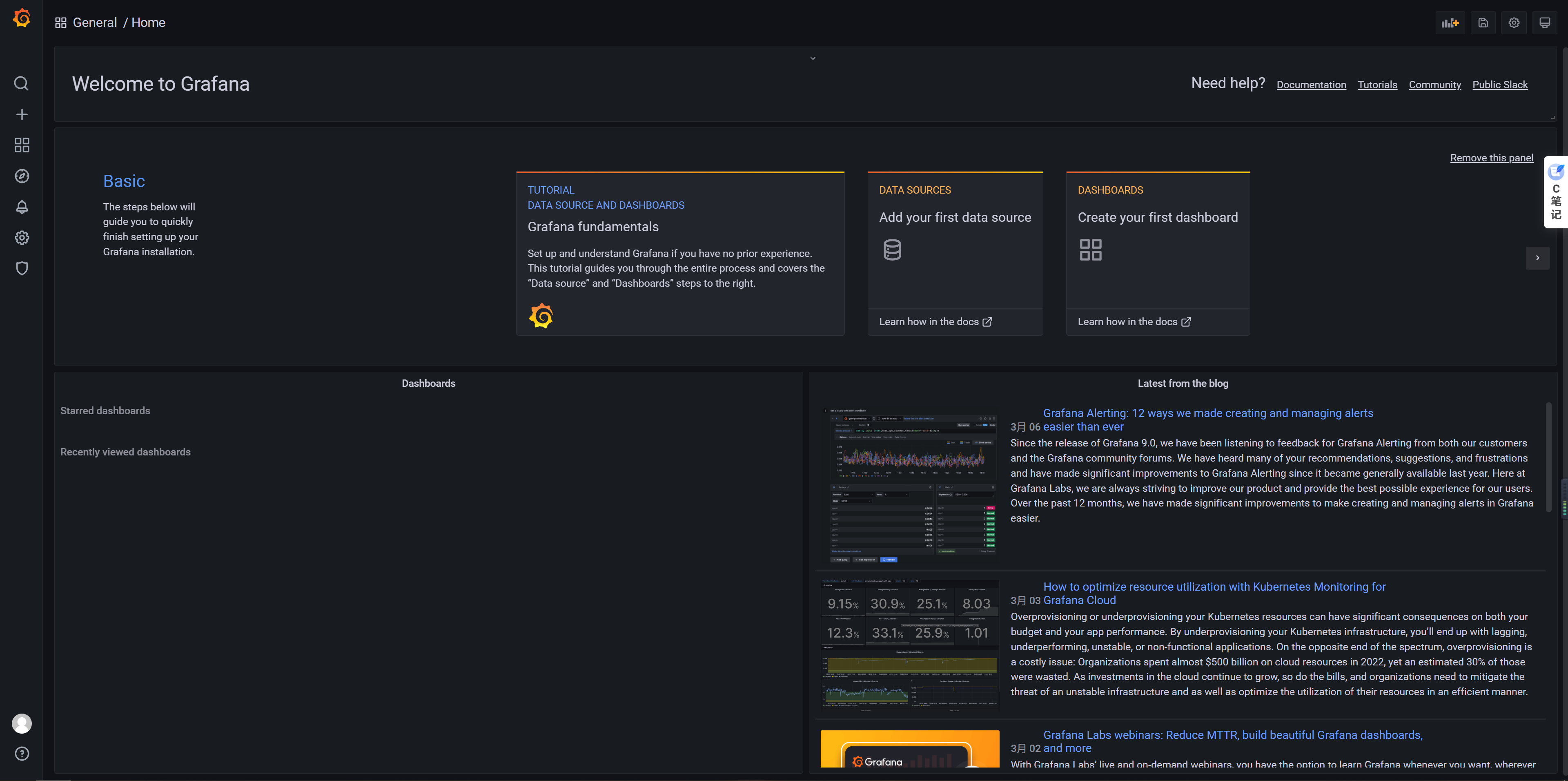This screenshot has width=1568, height=781.
Task: Open the Help question mark icon
Action: (22, 754)
